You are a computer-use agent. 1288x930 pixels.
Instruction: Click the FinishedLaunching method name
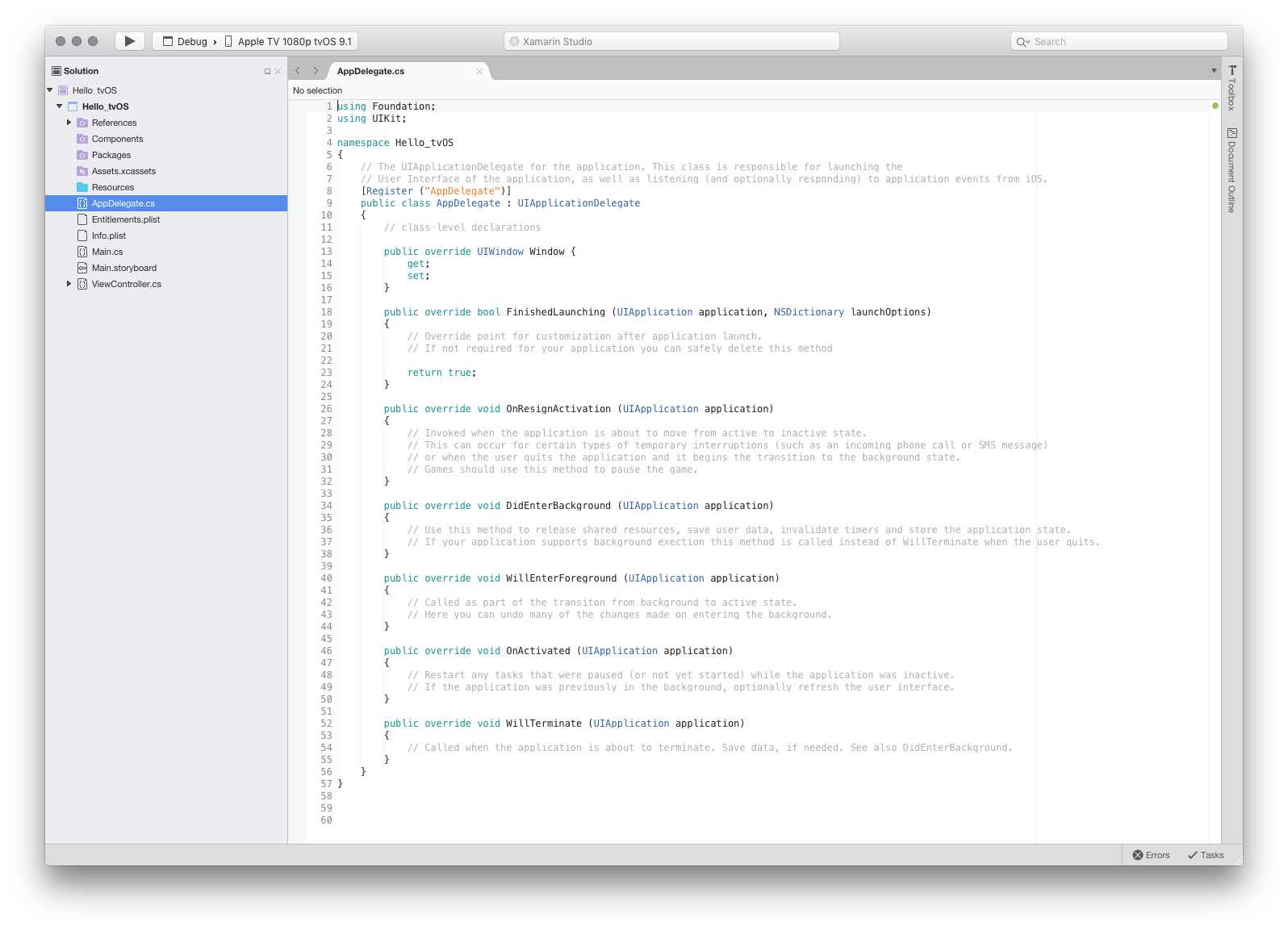(x=555, y=312)
